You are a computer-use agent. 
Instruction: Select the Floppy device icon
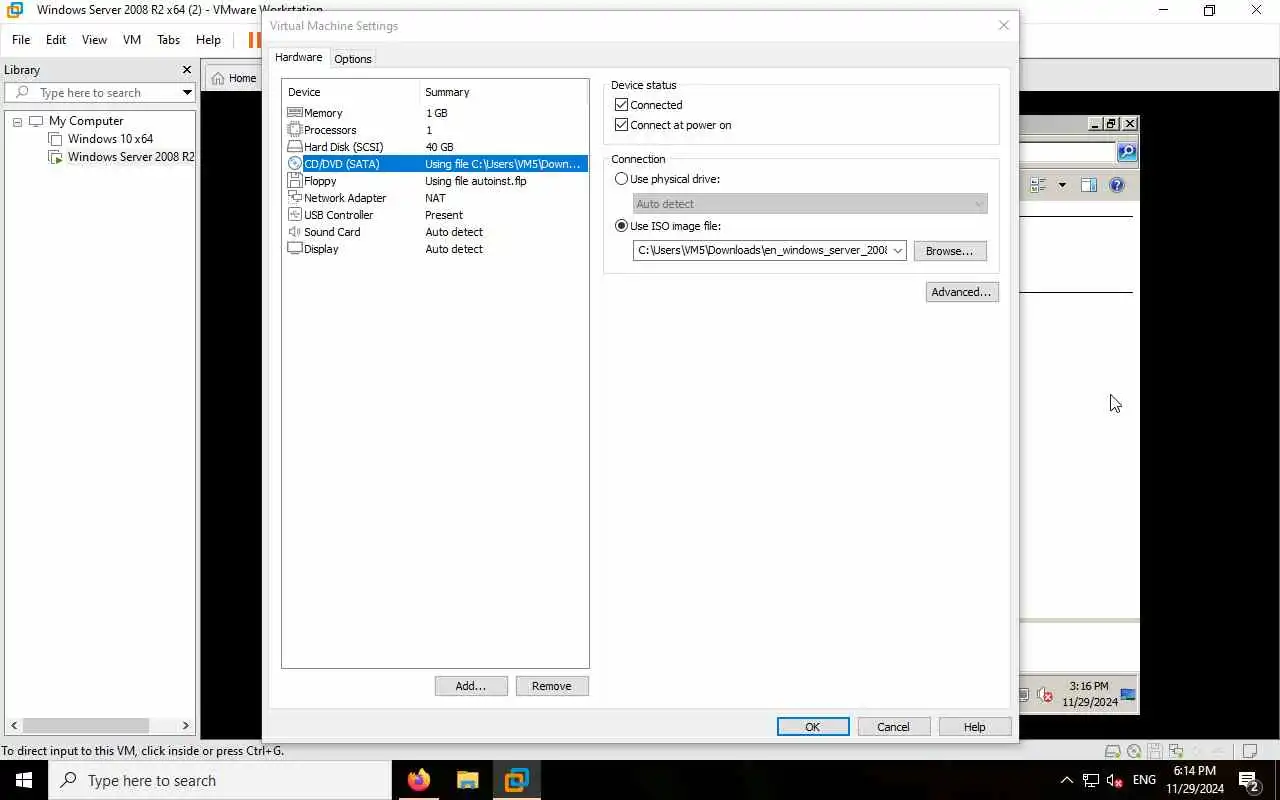[x=294, y=181]
